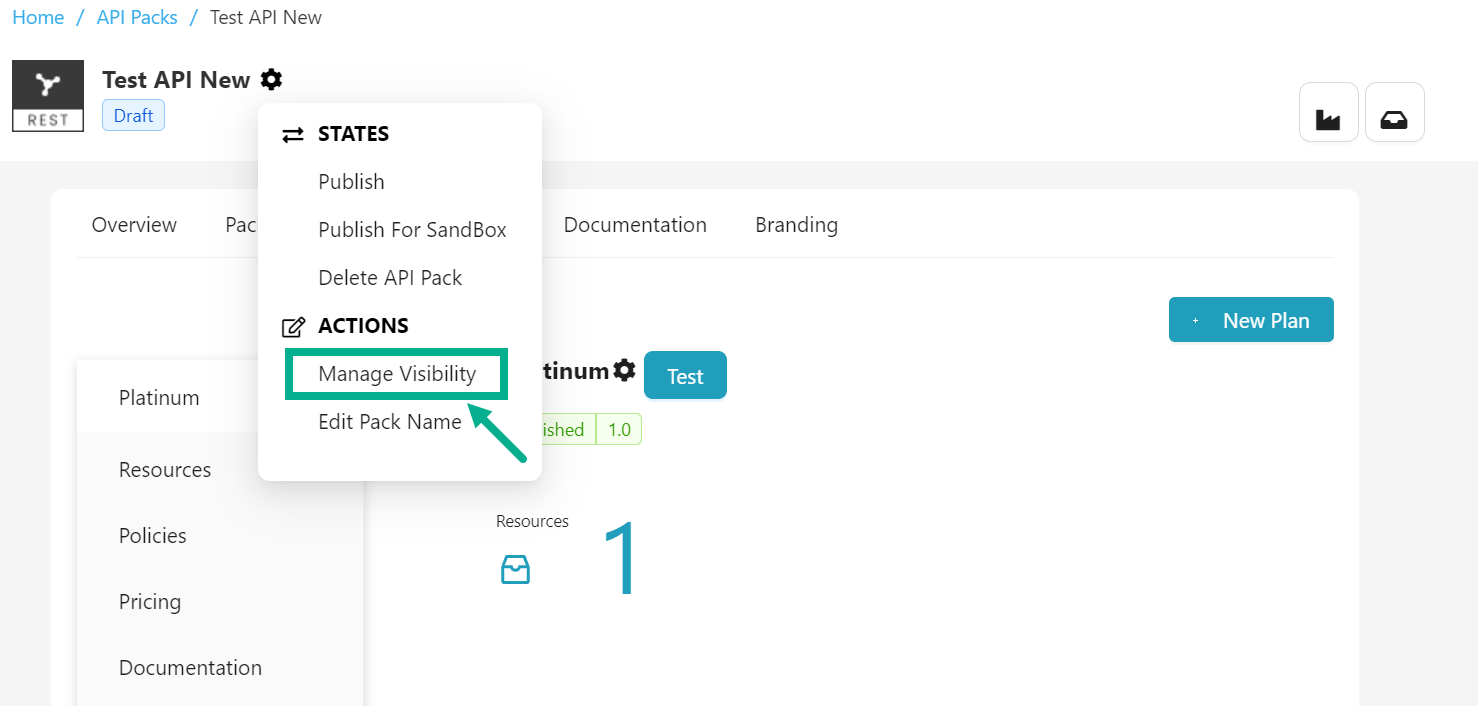
Task: Click the blue Test button
Action: click(685, 376)
